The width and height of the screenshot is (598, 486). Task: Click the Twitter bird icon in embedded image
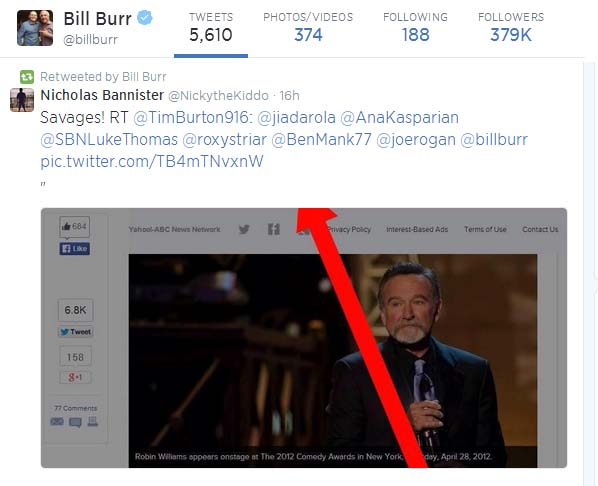click(x=244, y=229)
